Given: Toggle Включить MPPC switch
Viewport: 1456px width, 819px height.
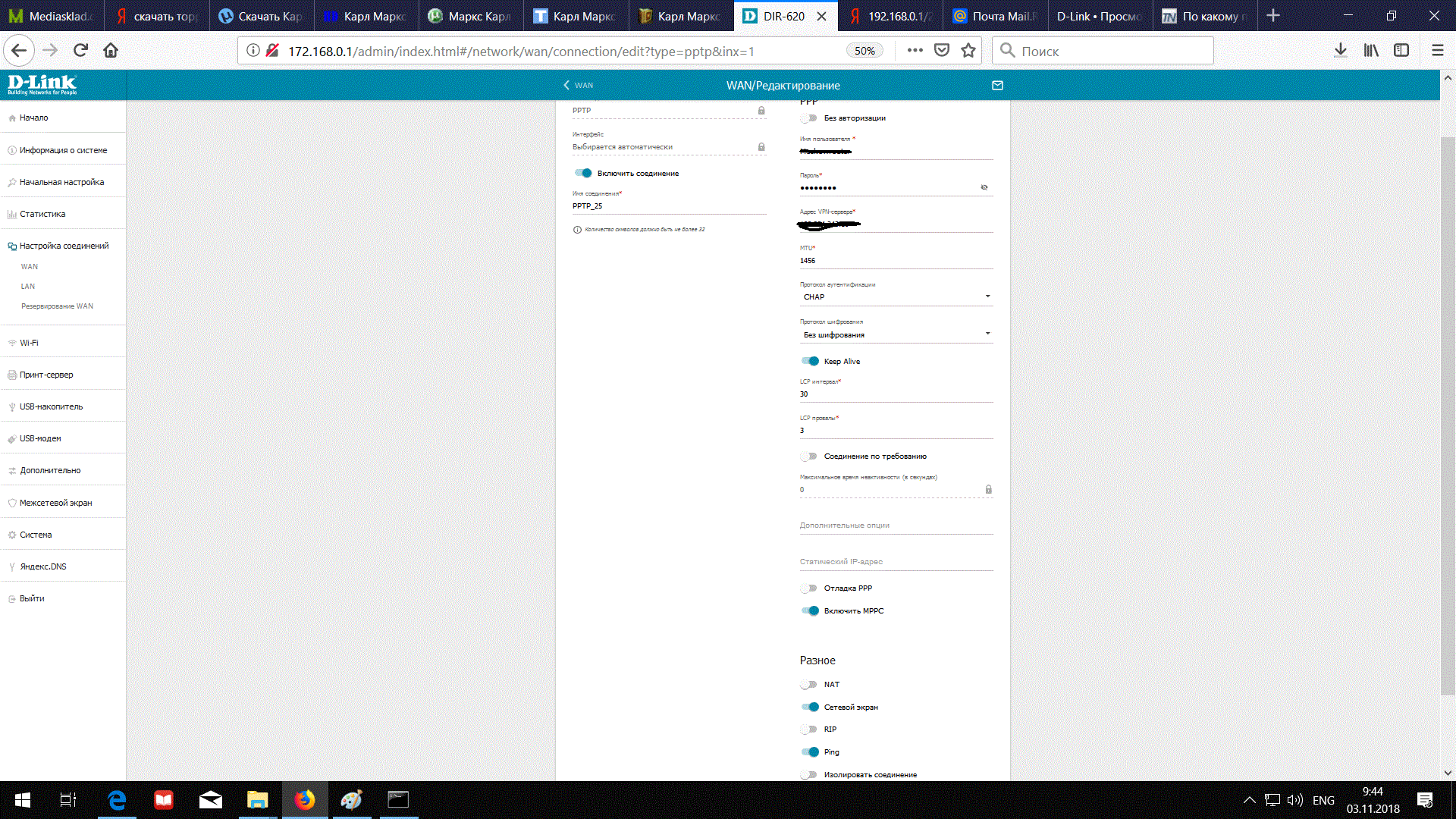Looking at the screenshot, I should pyautogui.click(x=810, y=611).
